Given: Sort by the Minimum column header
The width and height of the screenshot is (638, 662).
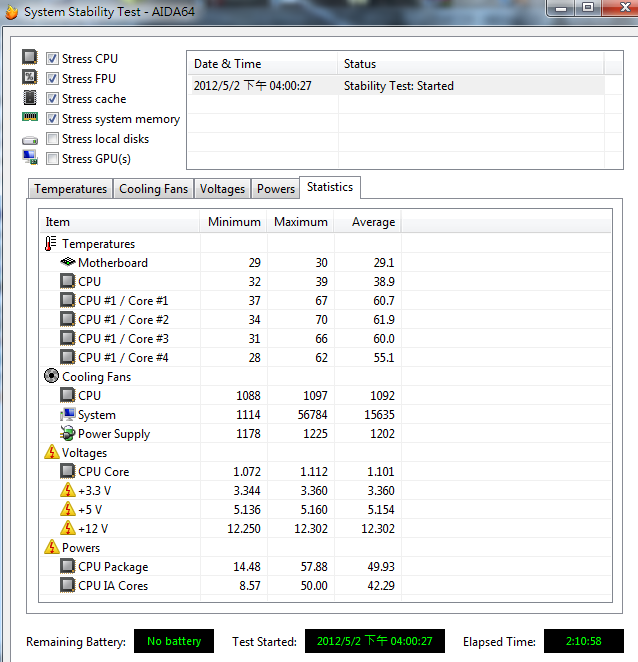Looking at the screenshot, I should coord(233,222).
